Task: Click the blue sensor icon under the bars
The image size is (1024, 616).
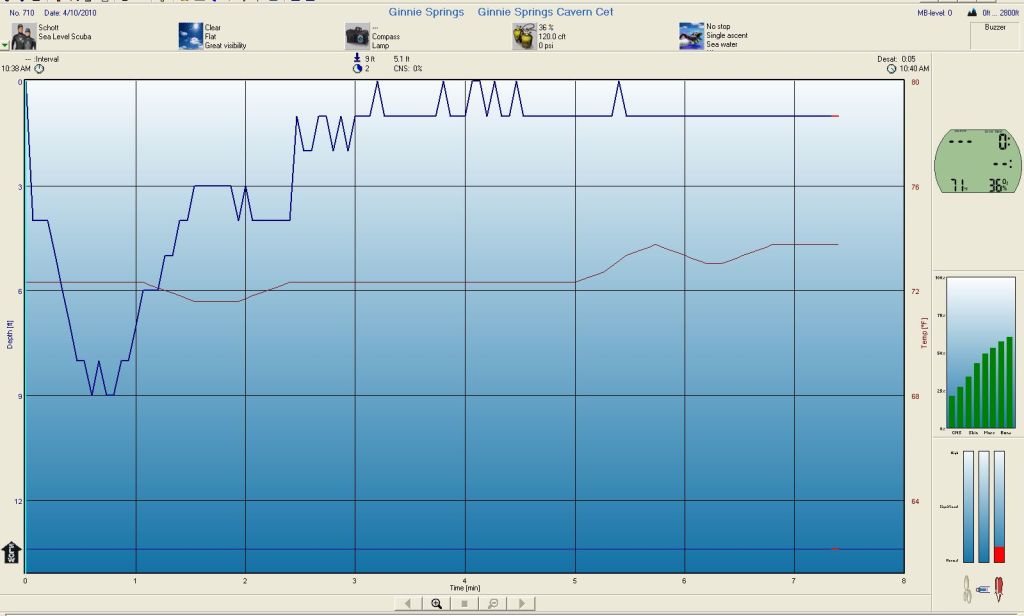Action: (983, 589)
